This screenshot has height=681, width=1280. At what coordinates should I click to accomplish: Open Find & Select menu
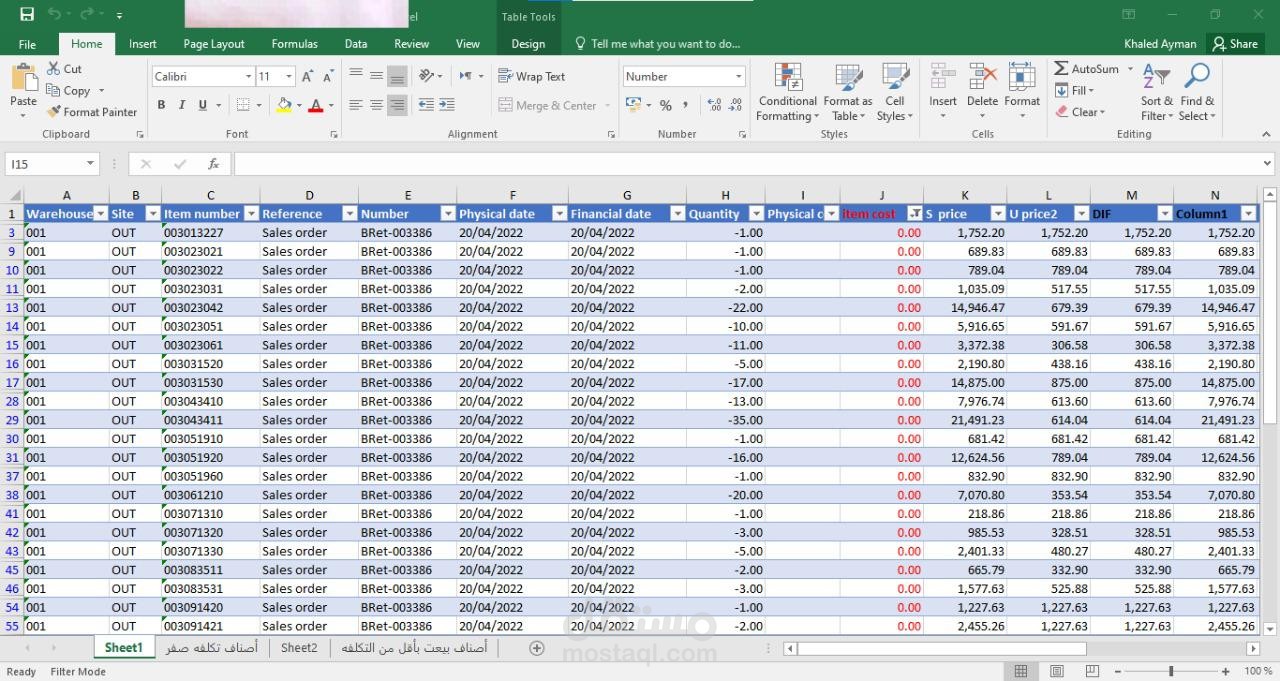(1197, 92)
